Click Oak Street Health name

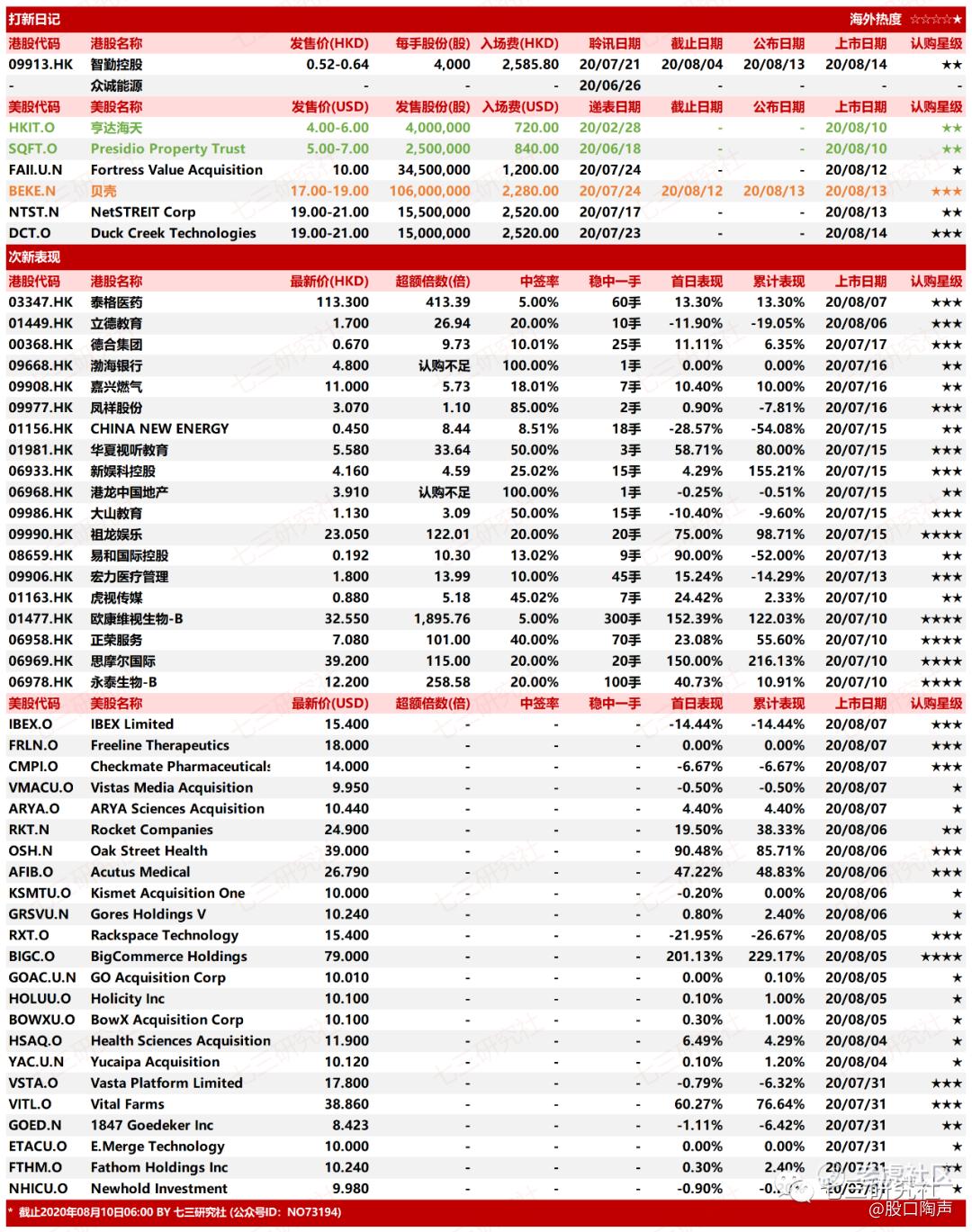coord(148,851)
